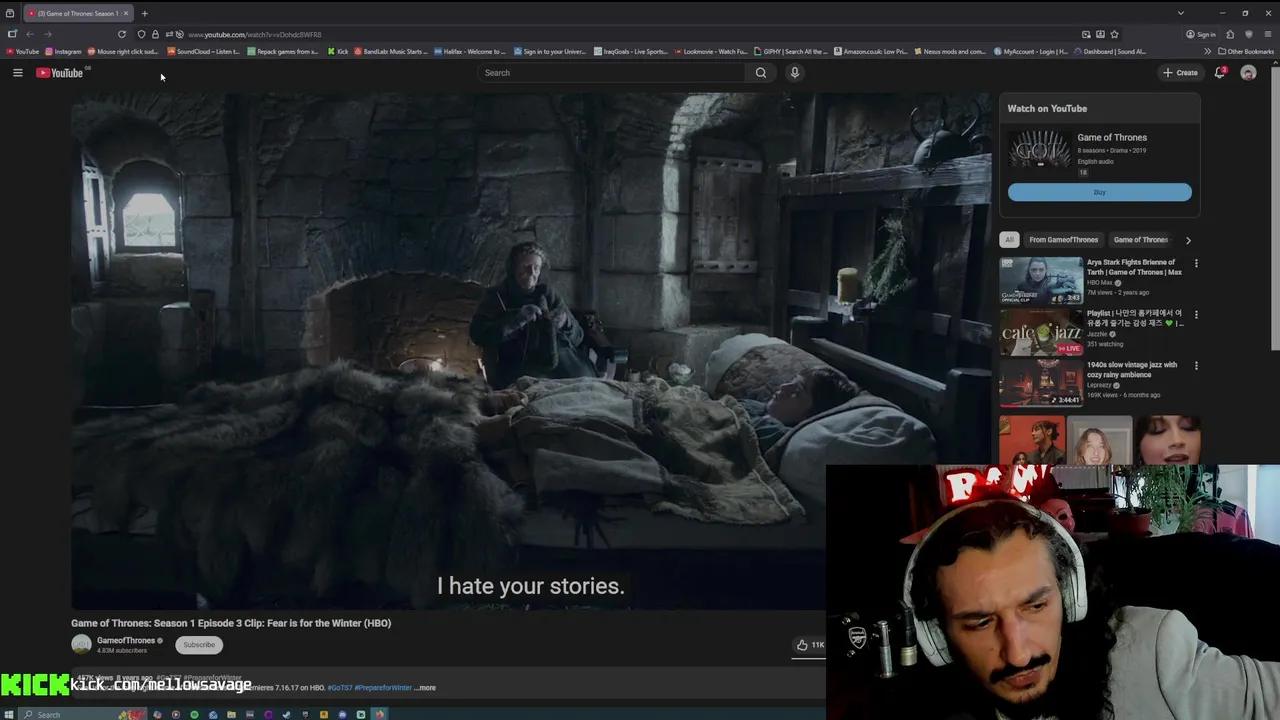
Task: Click the YouTube logo
Action: pyautogui.click(x=60, y=72)
